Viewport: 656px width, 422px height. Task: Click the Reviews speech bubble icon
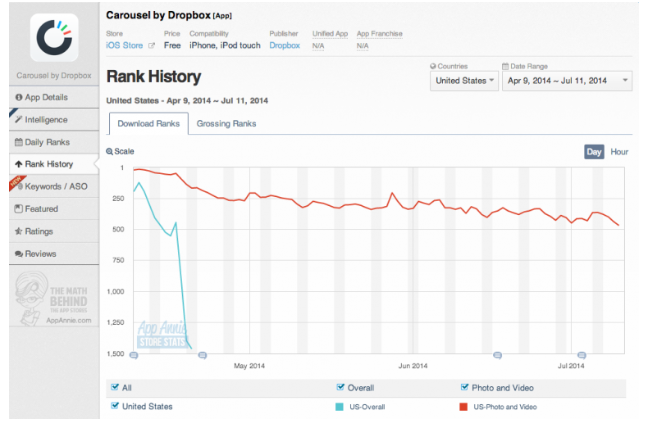[18, 254]
